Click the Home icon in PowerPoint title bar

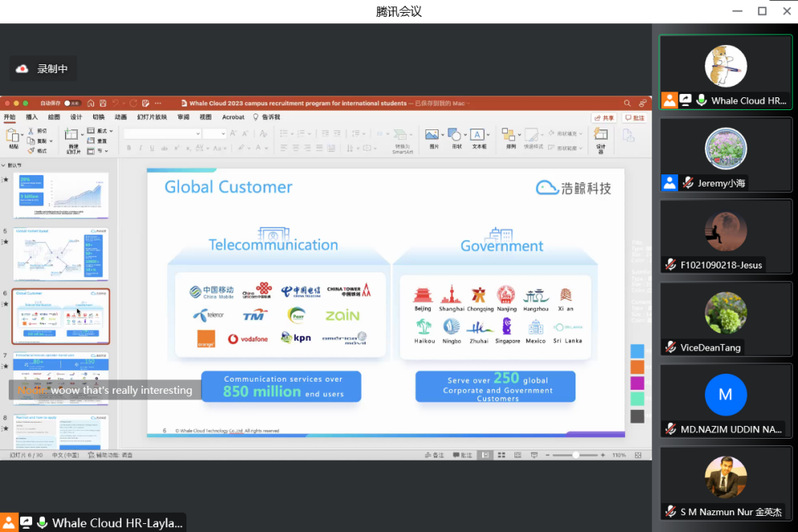[91, 103]
